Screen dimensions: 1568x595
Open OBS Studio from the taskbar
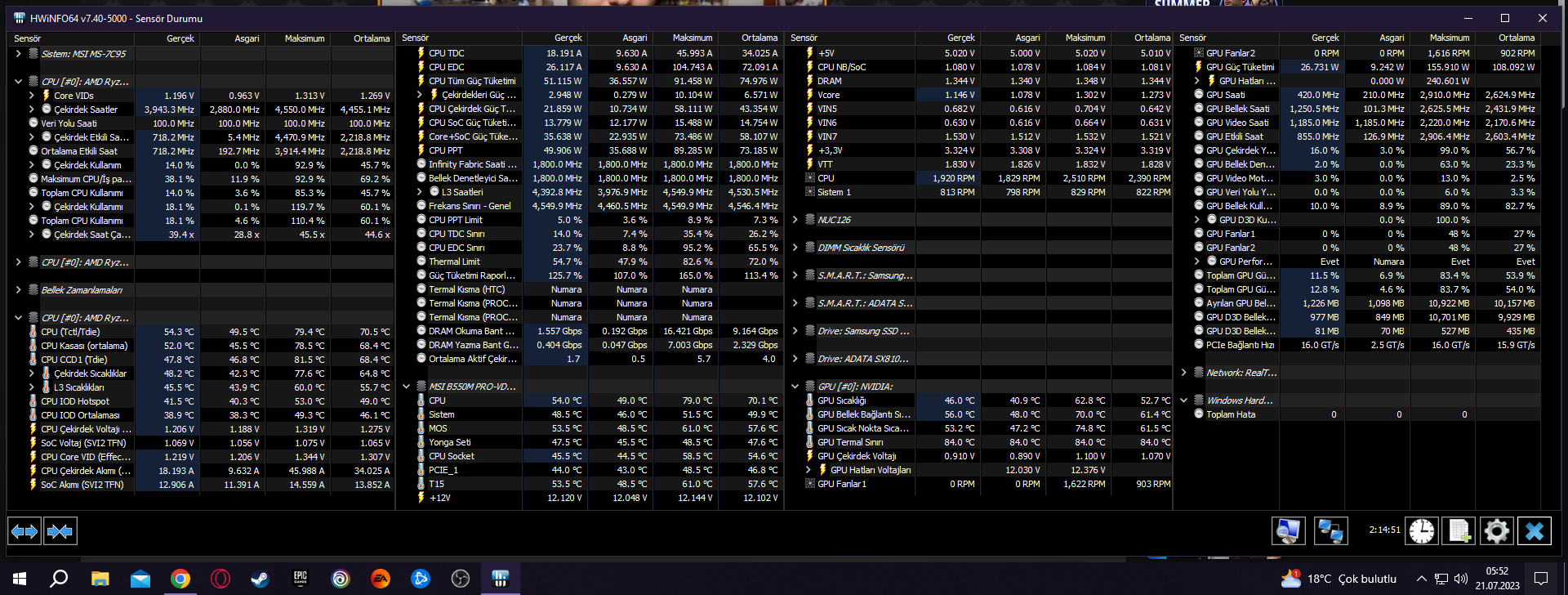[x=461, y=579]
